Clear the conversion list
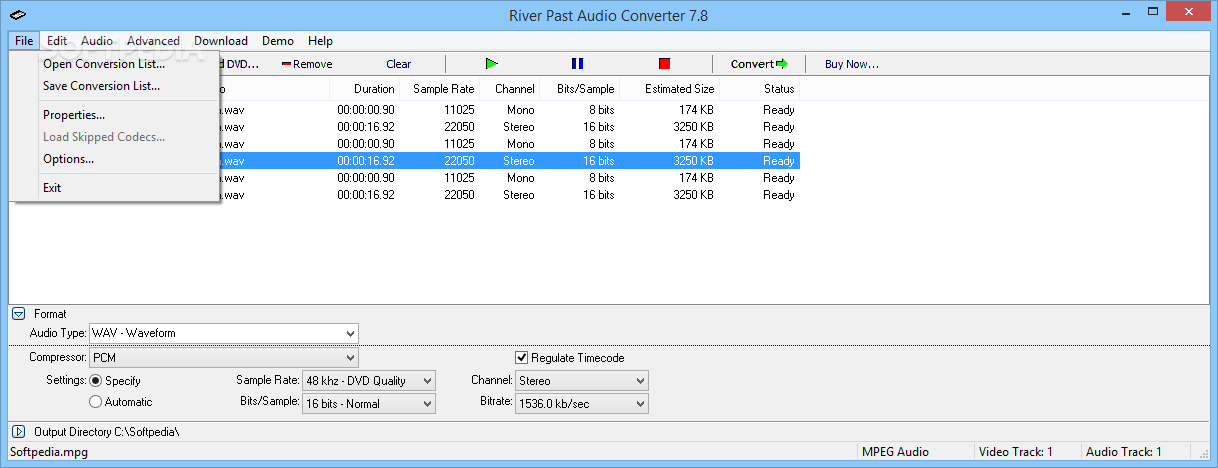 click(398, 64)
